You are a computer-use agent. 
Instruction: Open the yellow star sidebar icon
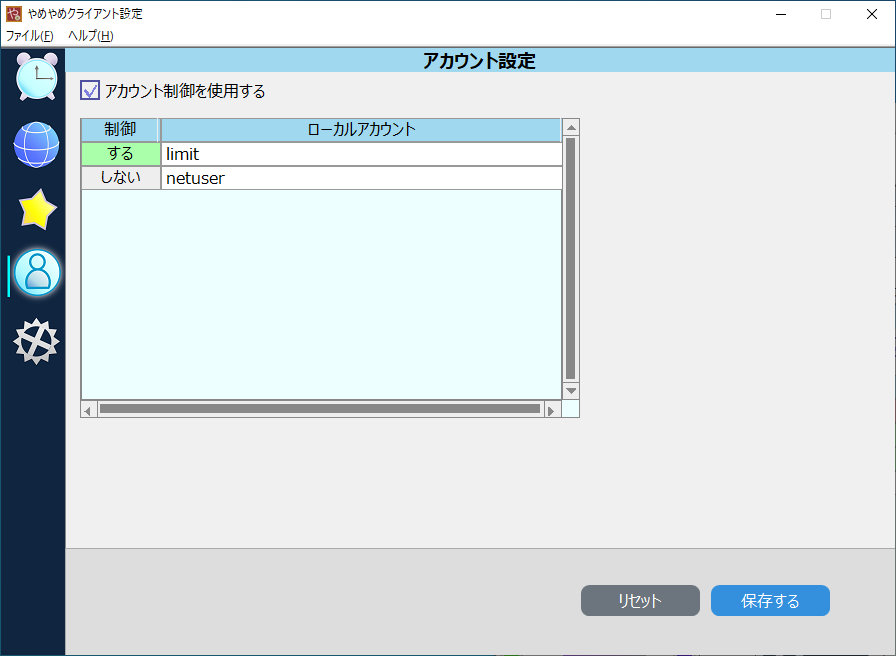(37, 209)
